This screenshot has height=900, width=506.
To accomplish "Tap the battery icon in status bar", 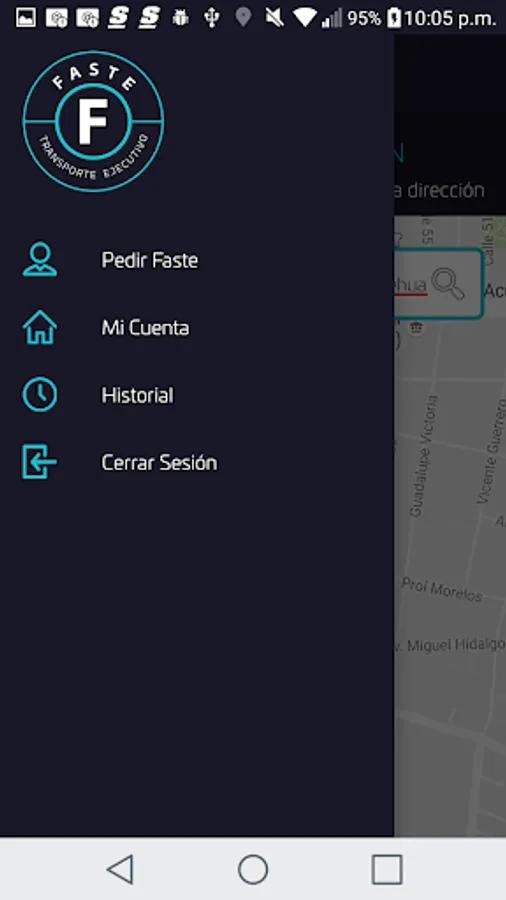I will 394,18.
